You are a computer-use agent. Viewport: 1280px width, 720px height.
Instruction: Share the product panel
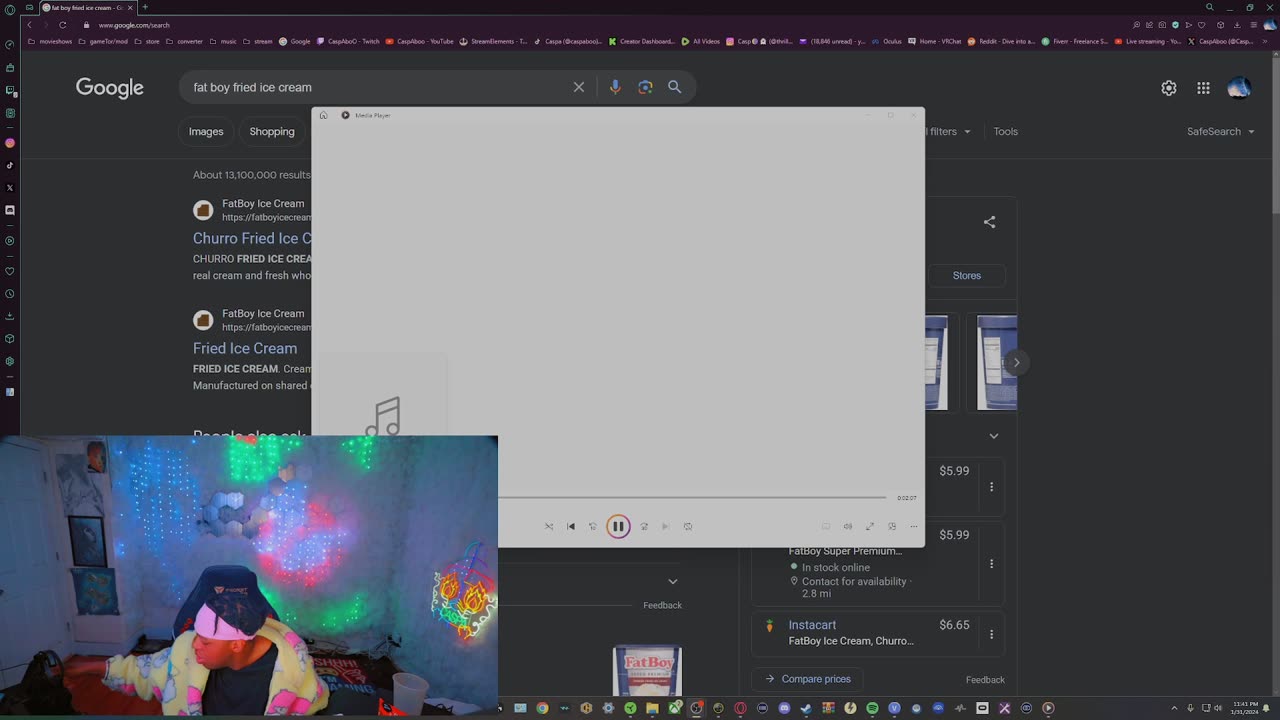(990, 222)
